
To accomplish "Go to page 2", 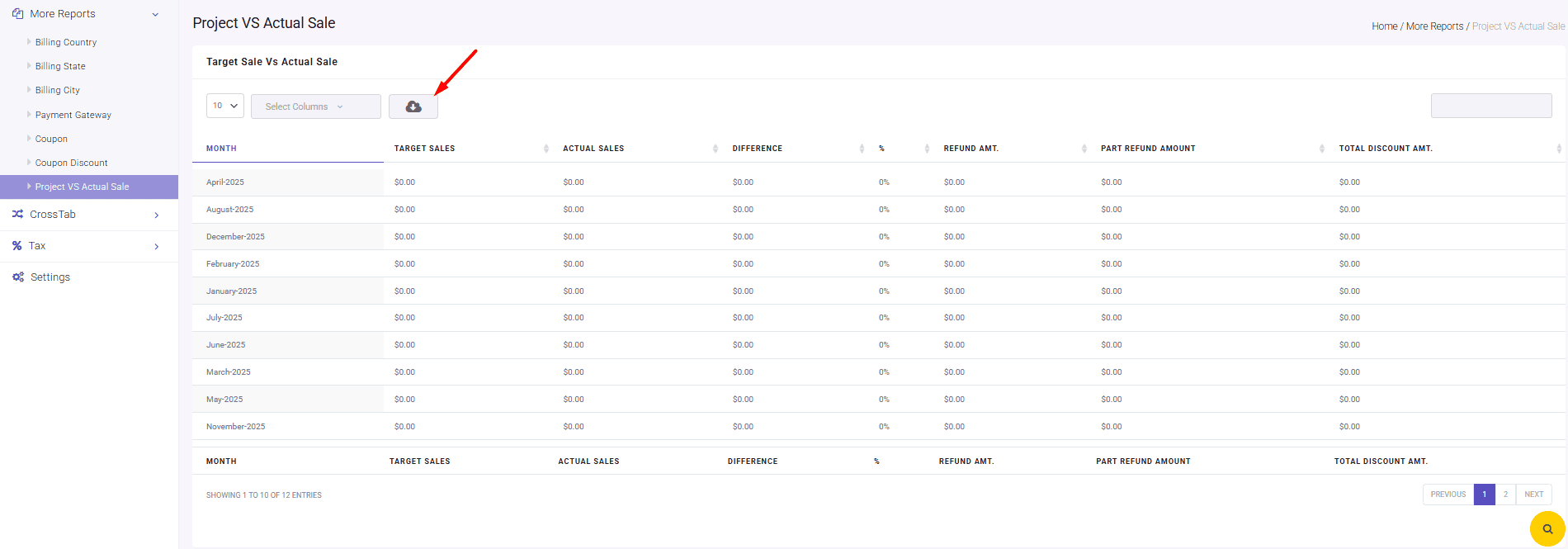I will click(x=1505, y=495).
